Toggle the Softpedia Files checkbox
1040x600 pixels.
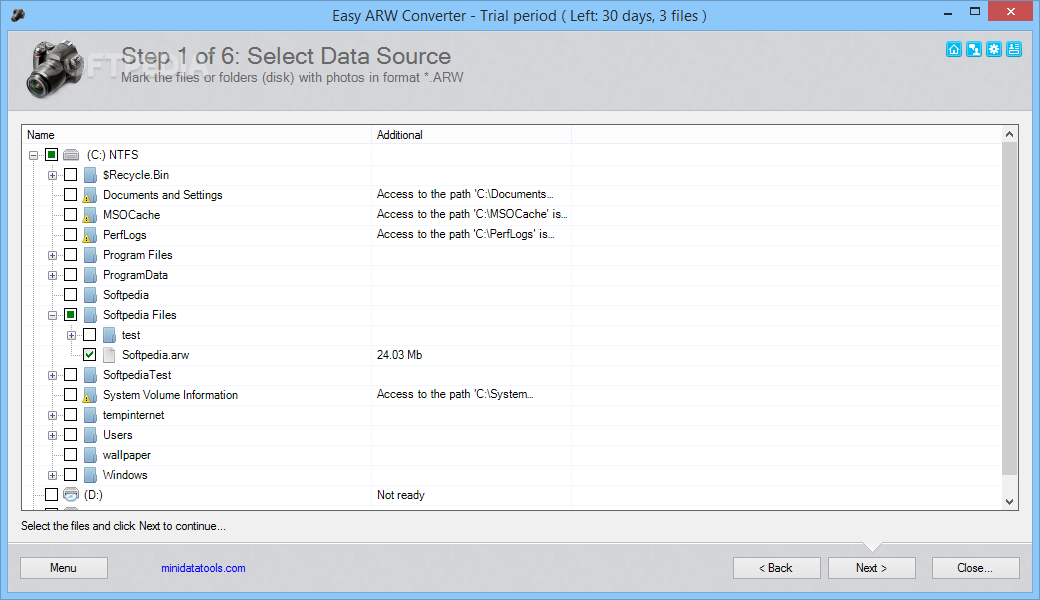tap(70, 315)
